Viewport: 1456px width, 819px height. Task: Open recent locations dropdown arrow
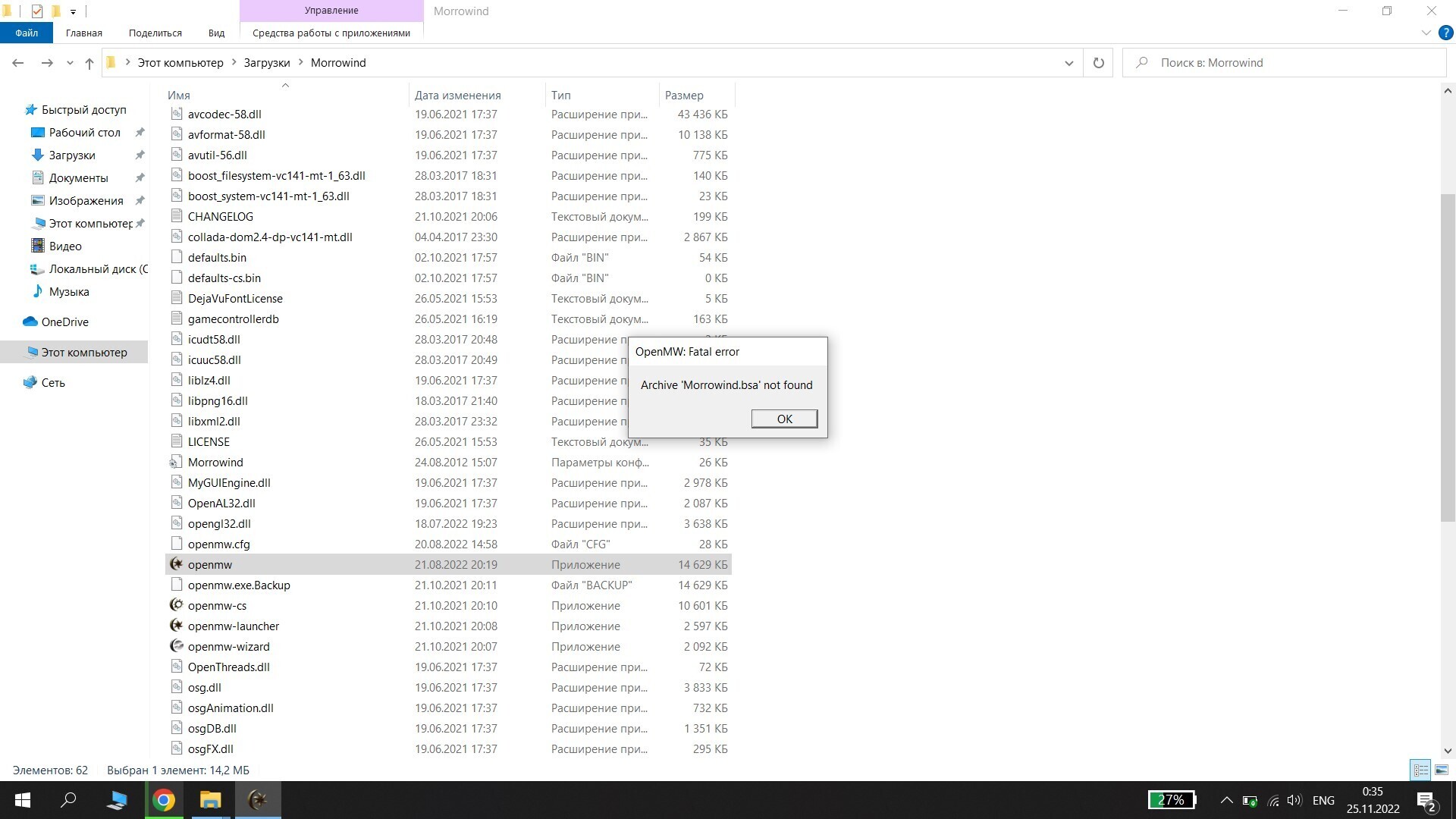[x=70, y=63]
